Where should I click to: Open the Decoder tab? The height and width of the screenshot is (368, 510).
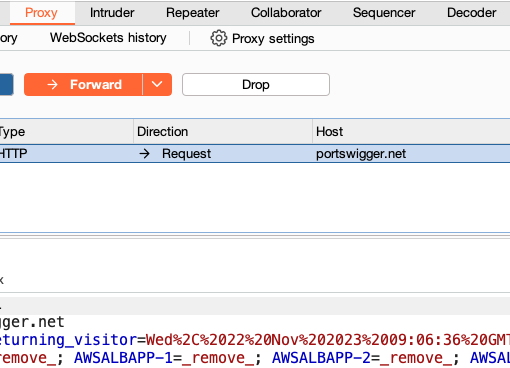[x=471, y=13]
